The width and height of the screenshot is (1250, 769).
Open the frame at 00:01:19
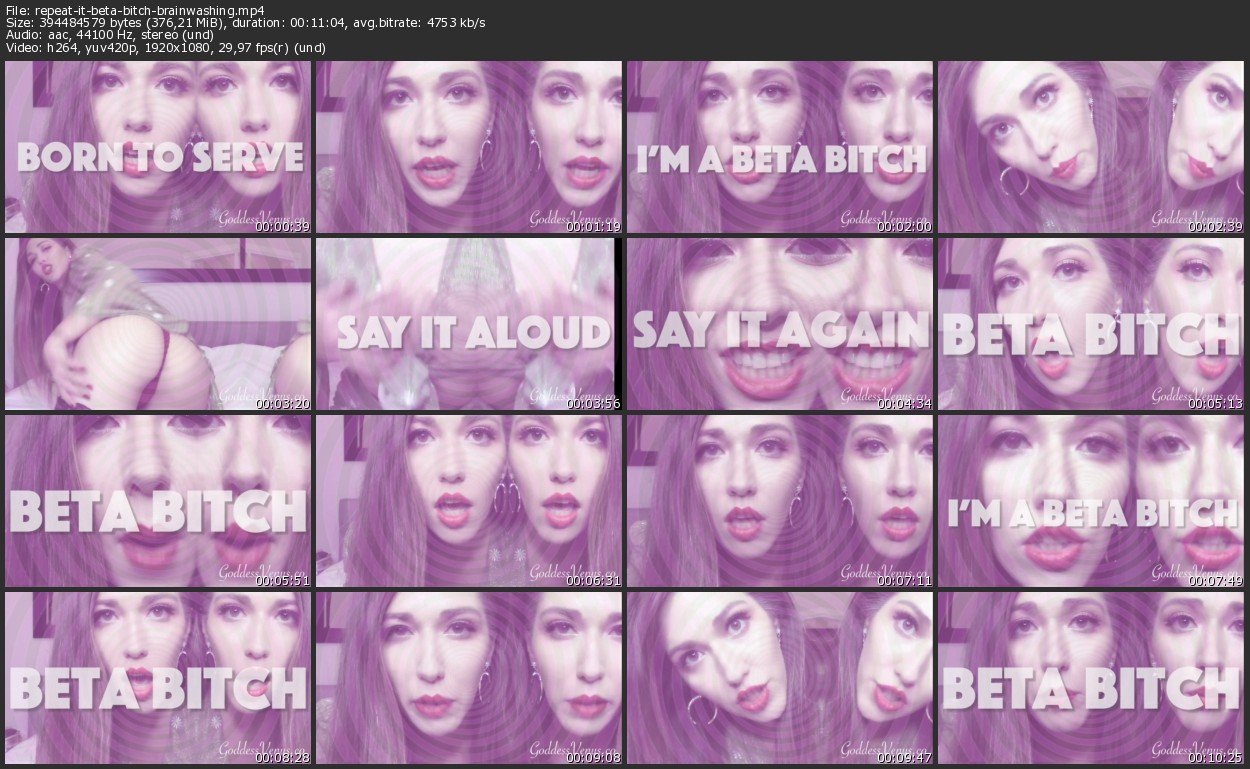pyautogui.click(x=468, y=146)
